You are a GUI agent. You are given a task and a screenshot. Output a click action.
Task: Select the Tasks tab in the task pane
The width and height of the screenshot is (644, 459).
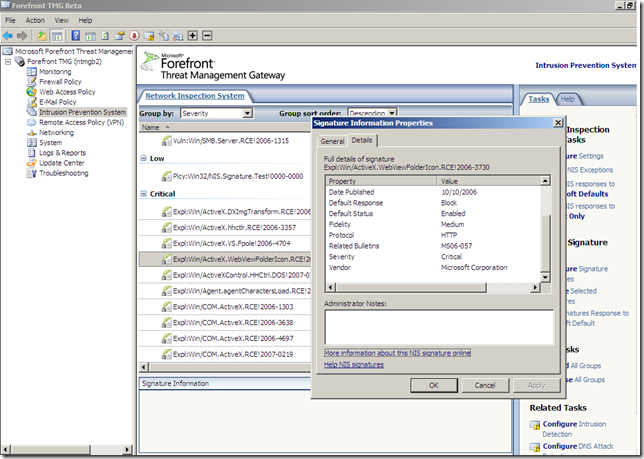pos(538,99)
